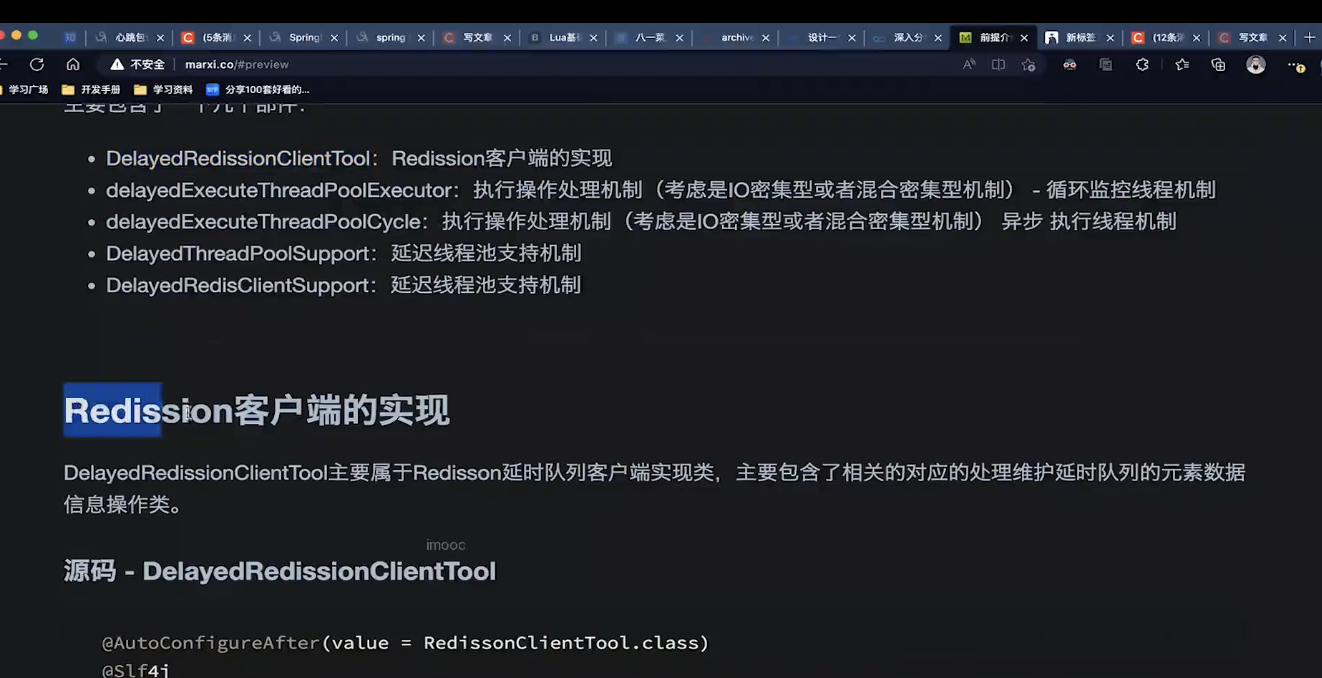Open the 学习广场 bookmarks folder
This screenshot has width=1322, height=678.
click(24, 89)
